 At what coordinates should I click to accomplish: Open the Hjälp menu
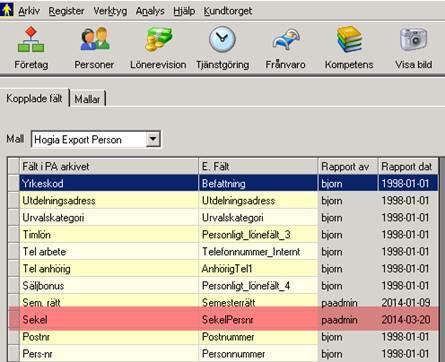184,11
